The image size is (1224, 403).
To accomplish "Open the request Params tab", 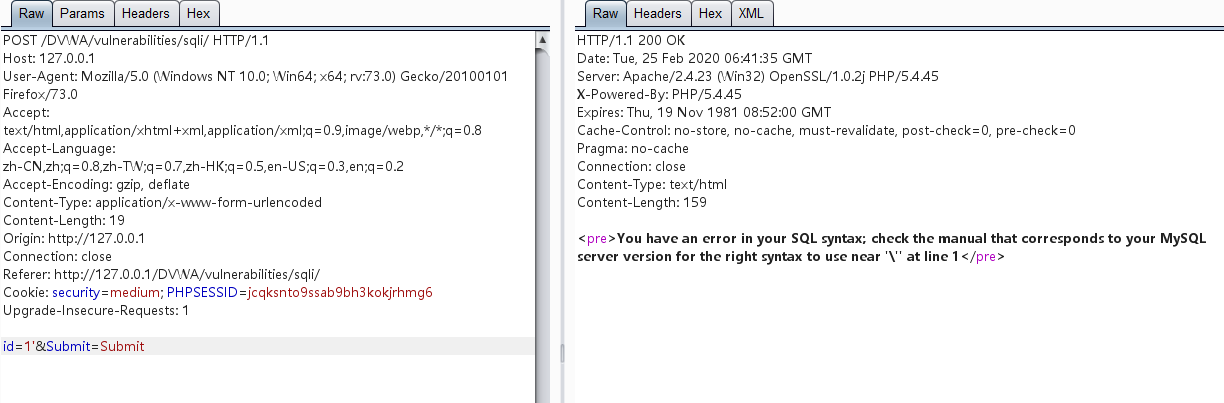I will click(80, 14).
